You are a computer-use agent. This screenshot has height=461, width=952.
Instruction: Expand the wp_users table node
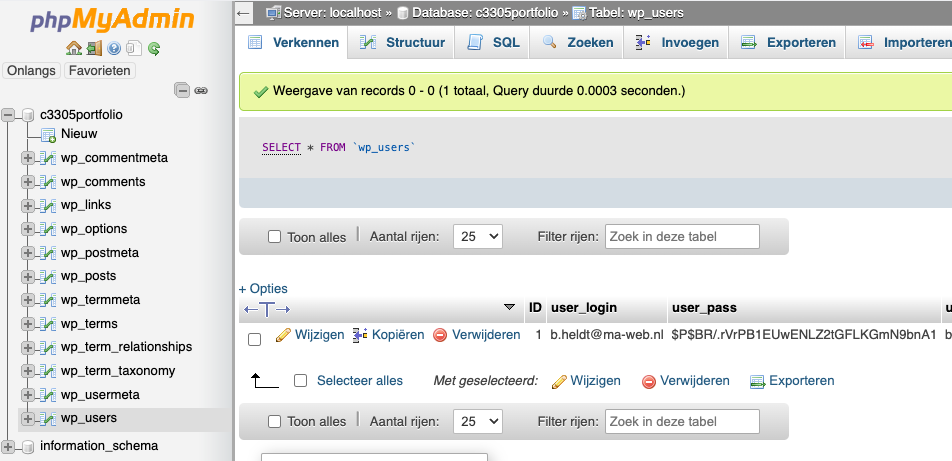point(27,418)
